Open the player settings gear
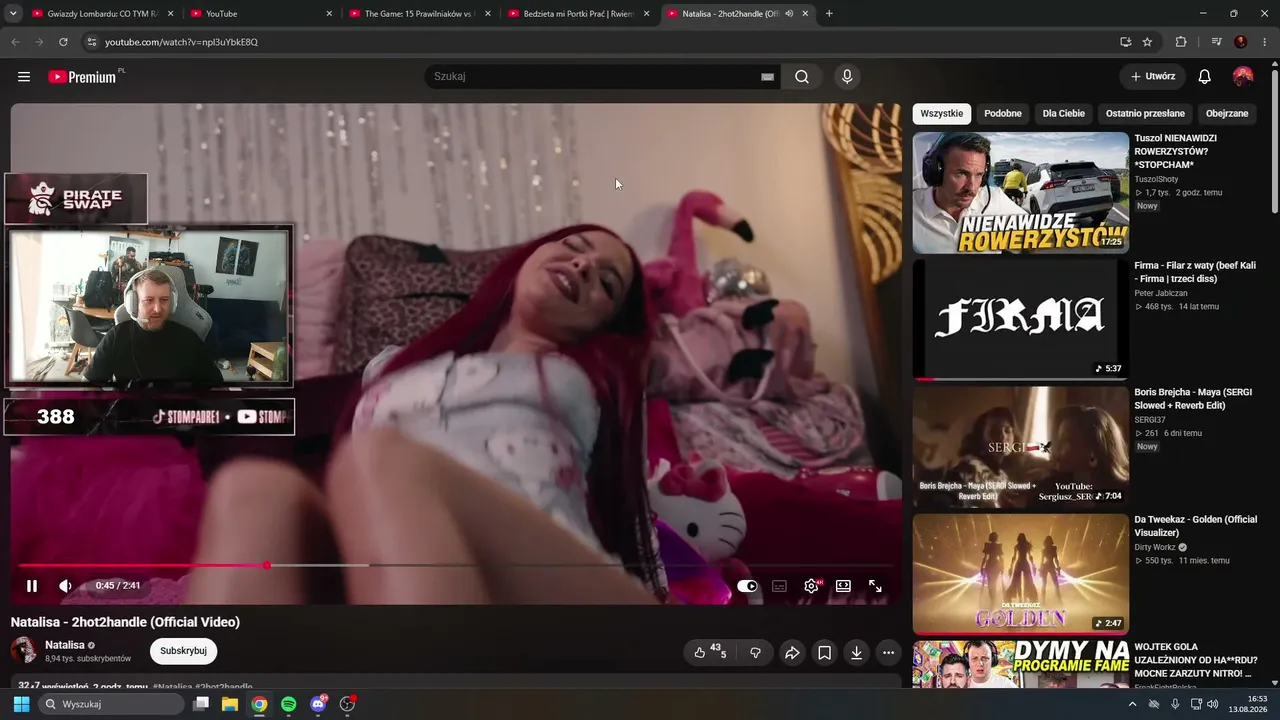Viewport: 1280px width, 720px height. pos(811,586)
